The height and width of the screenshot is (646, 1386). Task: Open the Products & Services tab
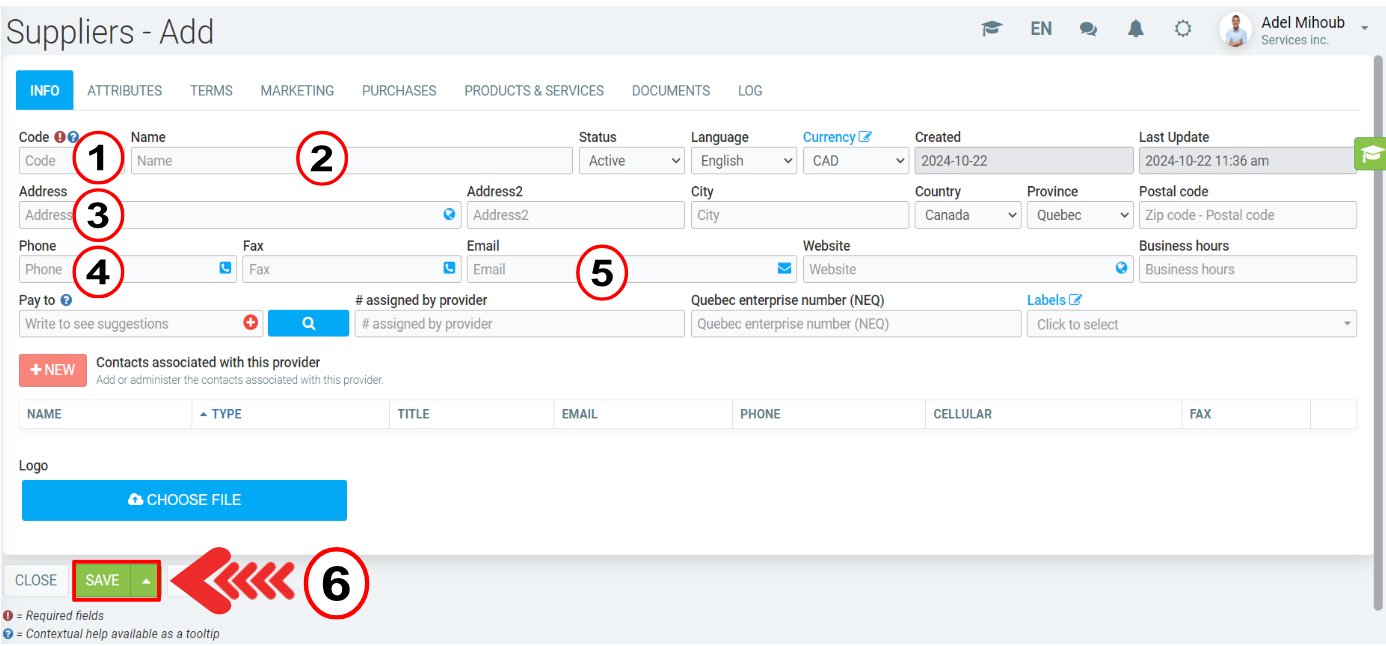(x=533, y=91)
